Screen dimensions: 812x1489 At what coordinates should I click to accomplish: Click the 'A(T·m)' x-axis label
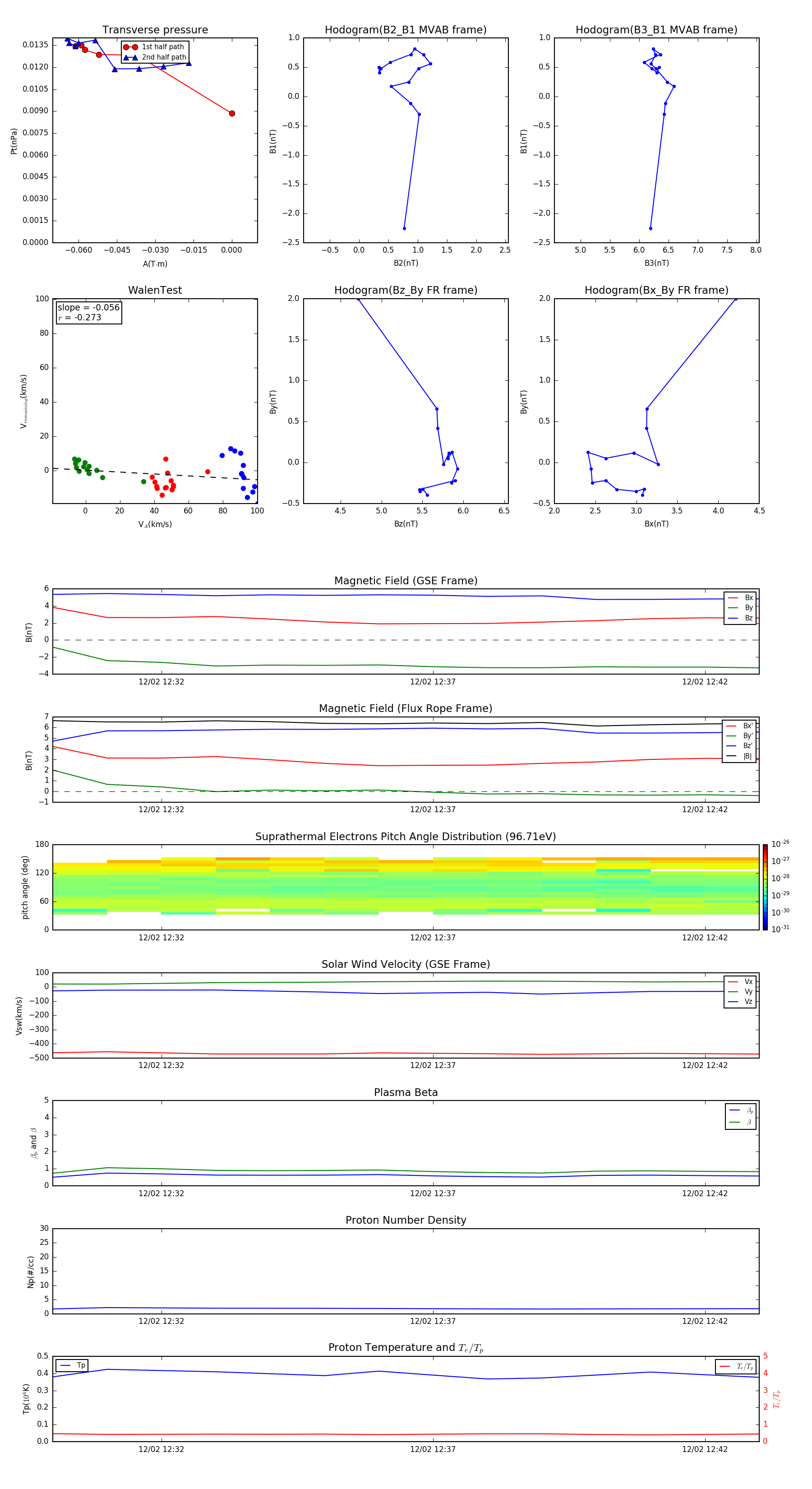(155, 264)
